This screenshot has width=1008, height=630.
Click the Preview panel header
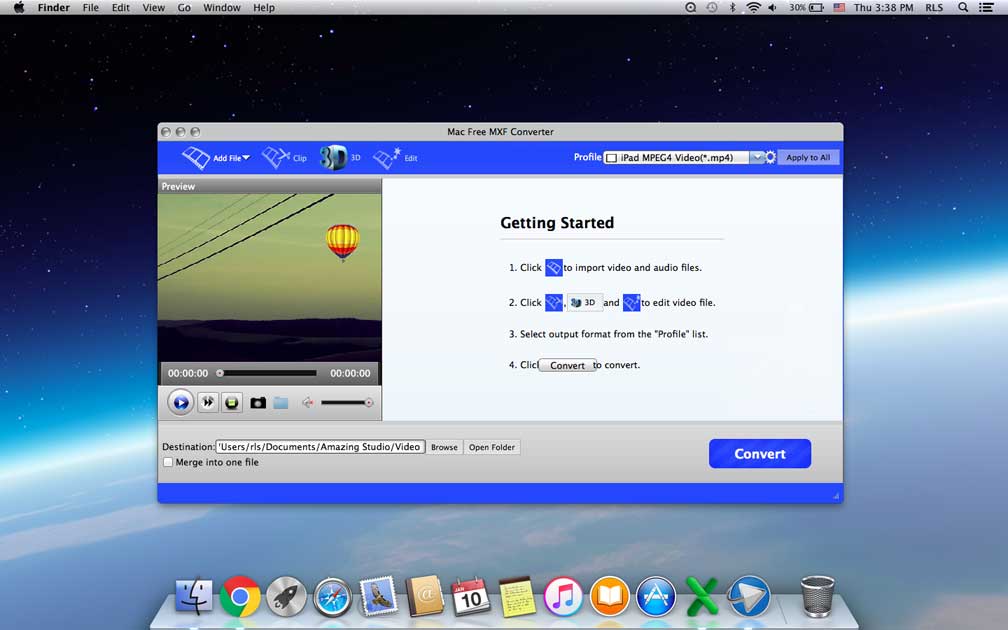pyautogui.click(x=269, y=186)
